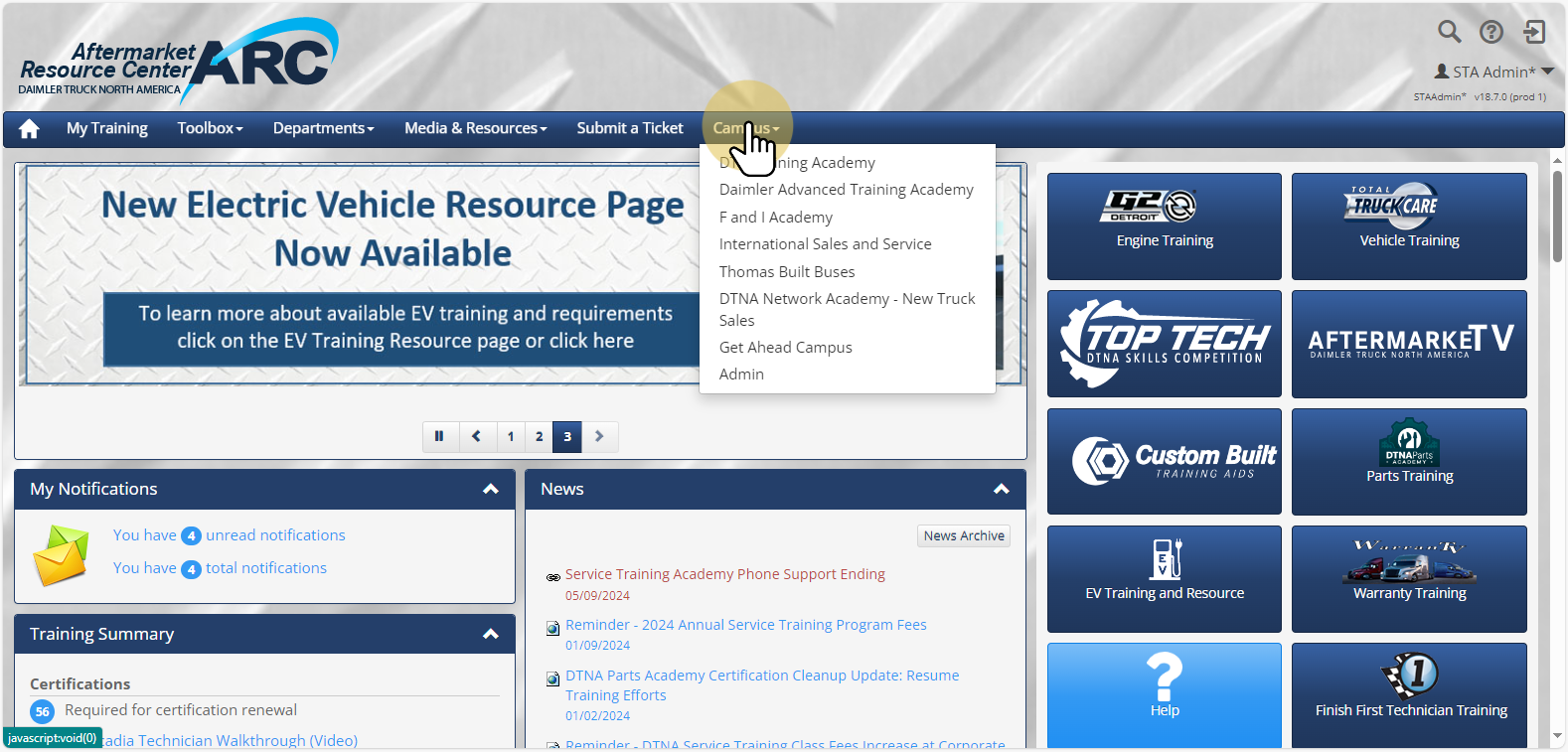This screenshot has height=752, width=1568.
Task: Show banner slide 3
Action: 567,436
